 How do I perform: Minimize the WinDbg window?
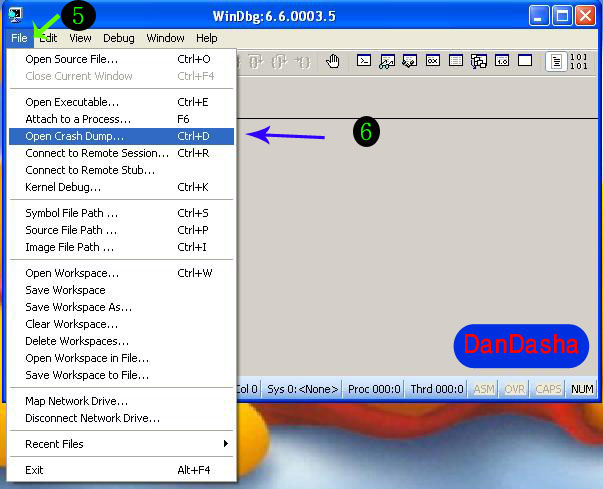point(539,16)
